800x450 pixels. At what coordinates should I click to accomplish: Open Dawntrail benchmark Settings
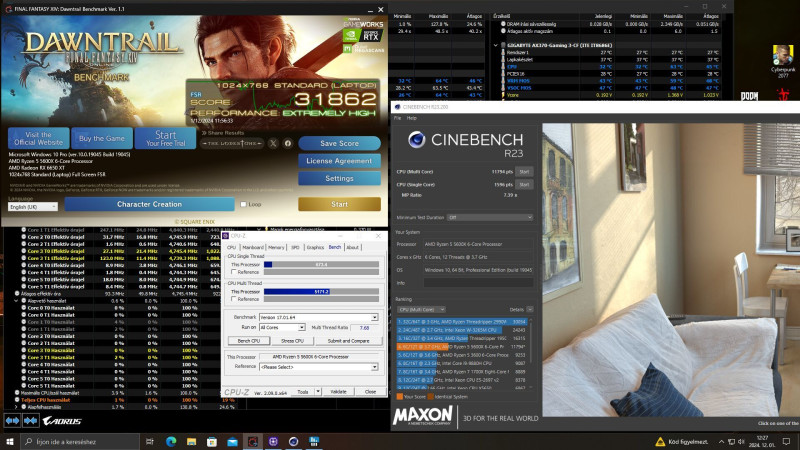pyautogui.click(x=339, y=178)
